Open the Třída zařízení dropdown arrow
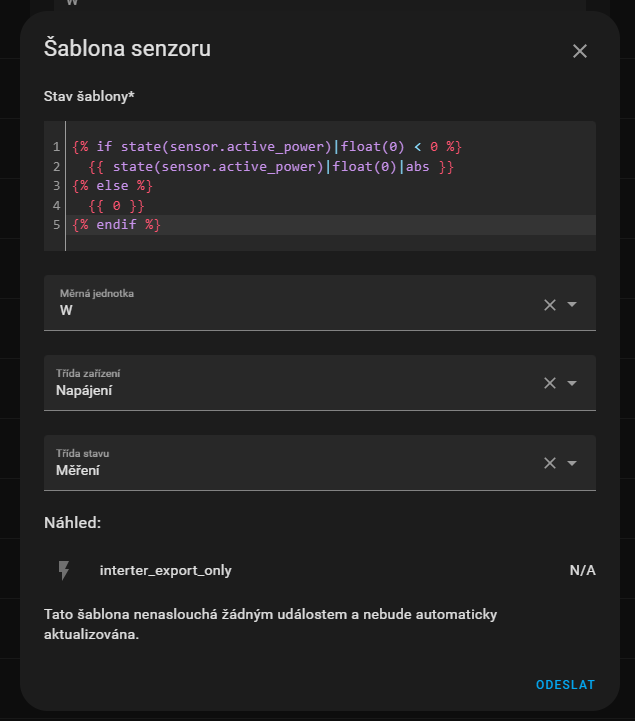This screenshot has width=635, height=721. (x=572, y=383)
